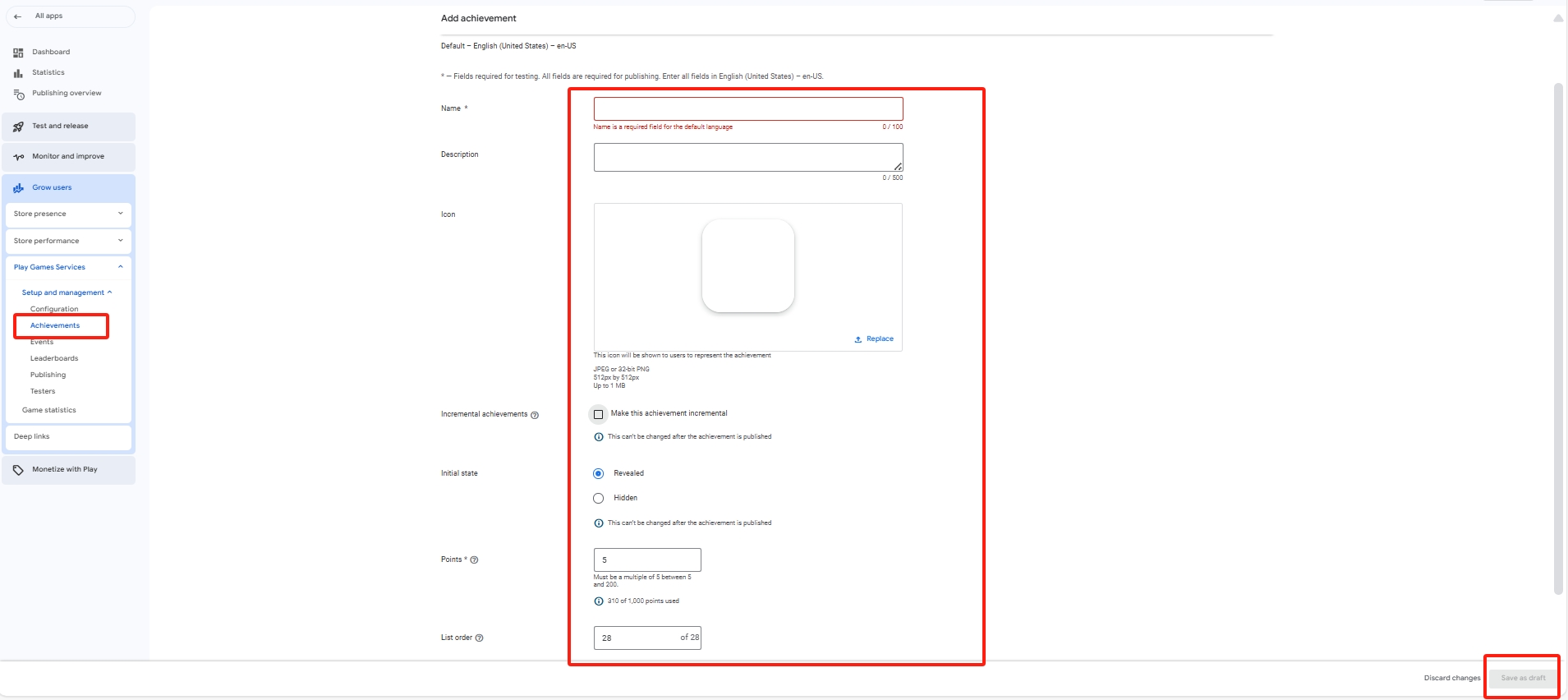This screenshot has height=700, width=1568.
Task: Click the All apps back arrow
Action: [18, 16]
